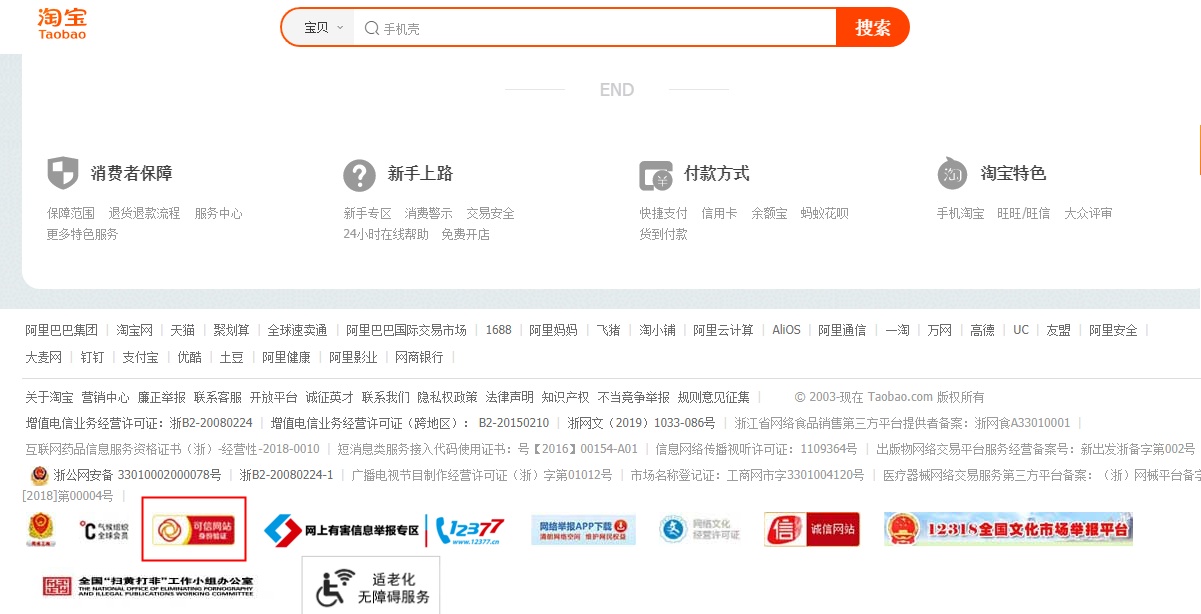Open the 廉正举报 link
This screenshot has height=614, width=1201.
tap(161, 397)
